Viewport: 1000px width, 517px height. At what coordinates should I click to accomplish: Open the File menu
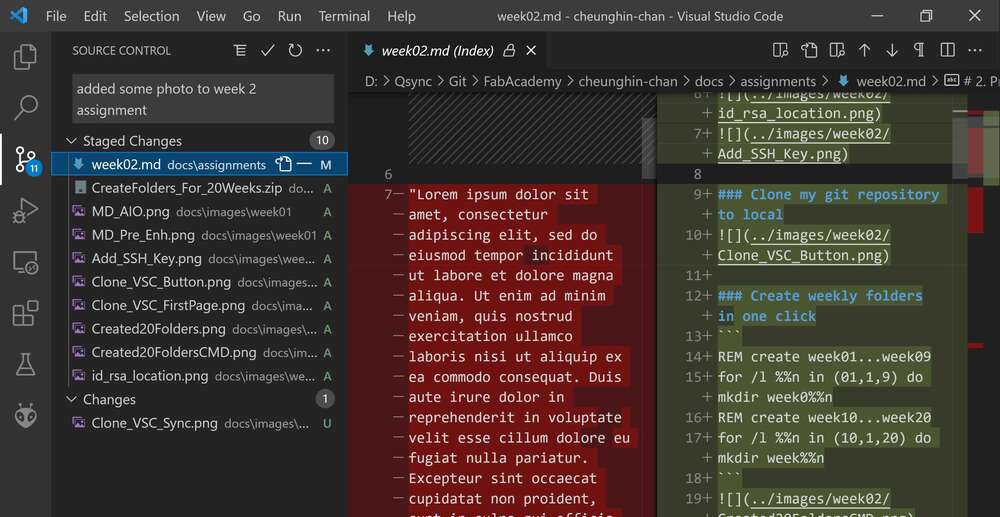pyautogui.click(x=56, y=16)
